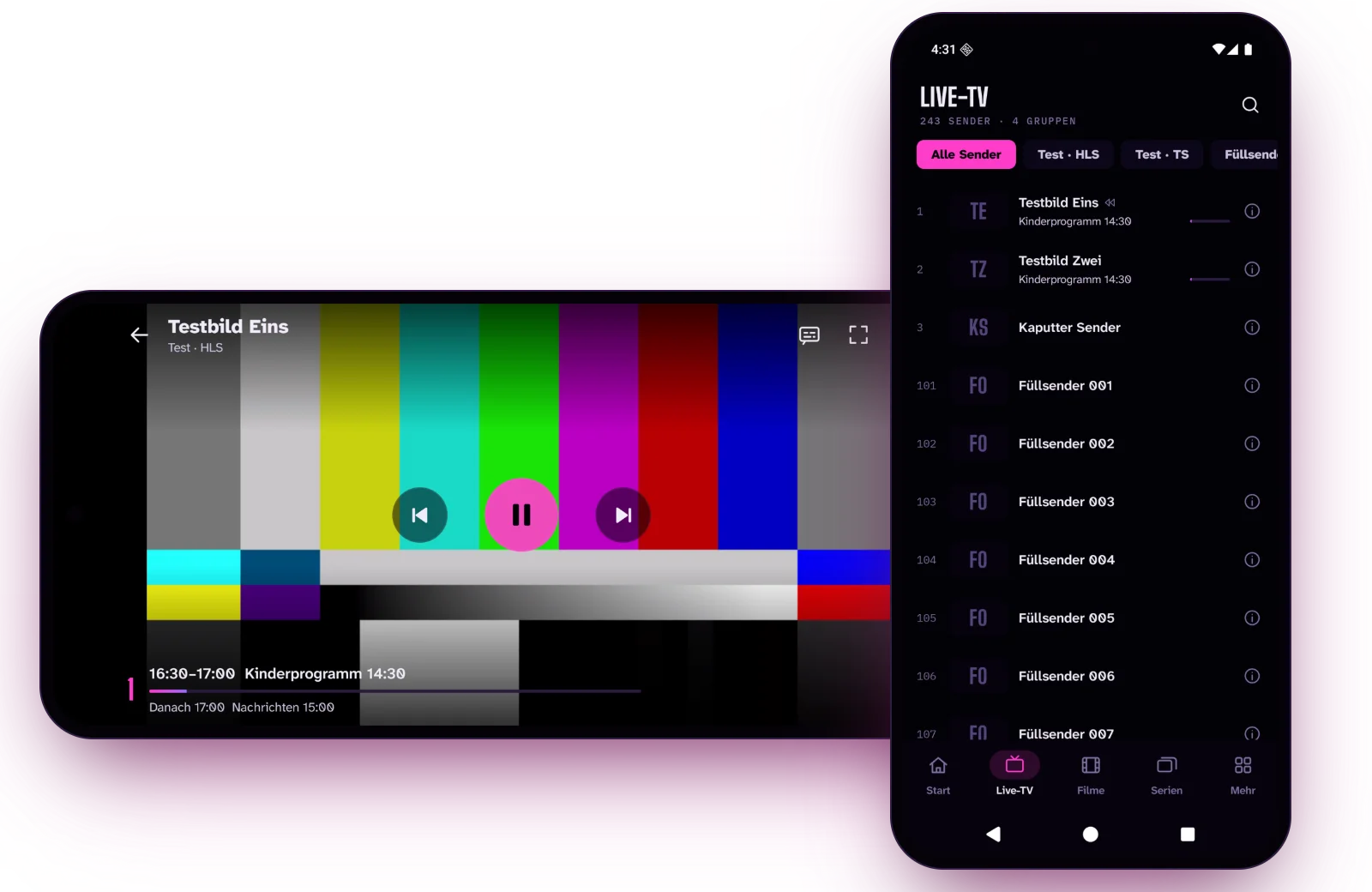Select the Füllsender 004 channel

tap(1089, 560)
